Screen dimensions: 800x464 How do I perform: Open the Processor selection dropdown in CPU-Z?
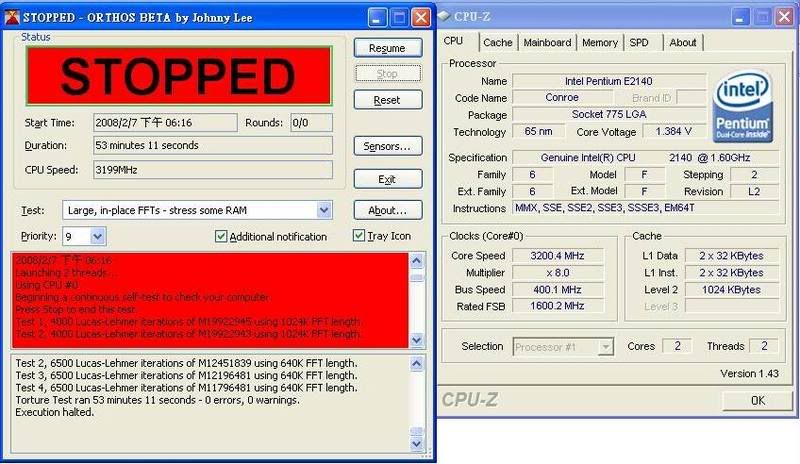coord(605,347)
